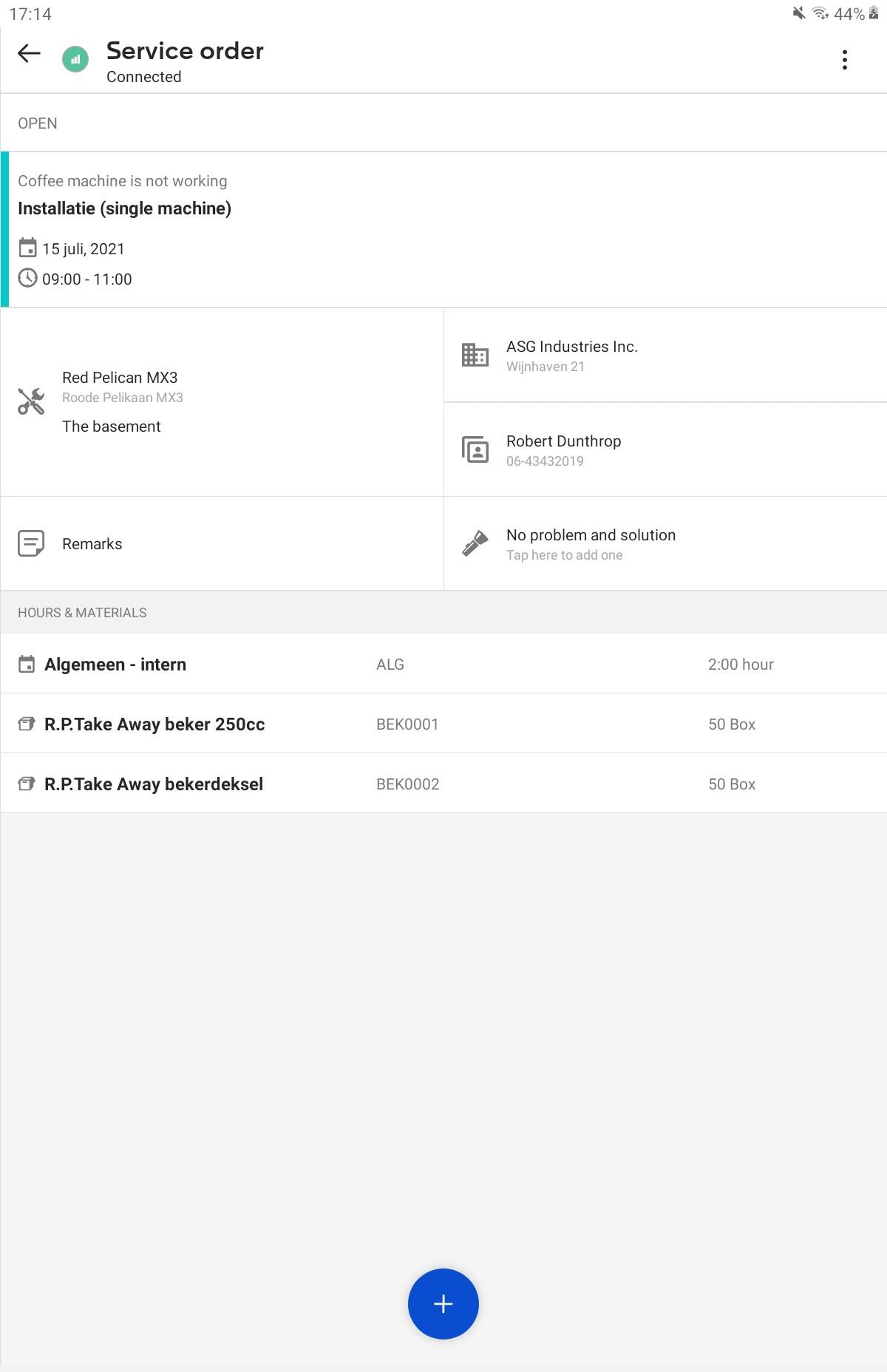Tap the Remarks note icon
The height and width of the screenshot is (1372, 887).
pos(31,543)
